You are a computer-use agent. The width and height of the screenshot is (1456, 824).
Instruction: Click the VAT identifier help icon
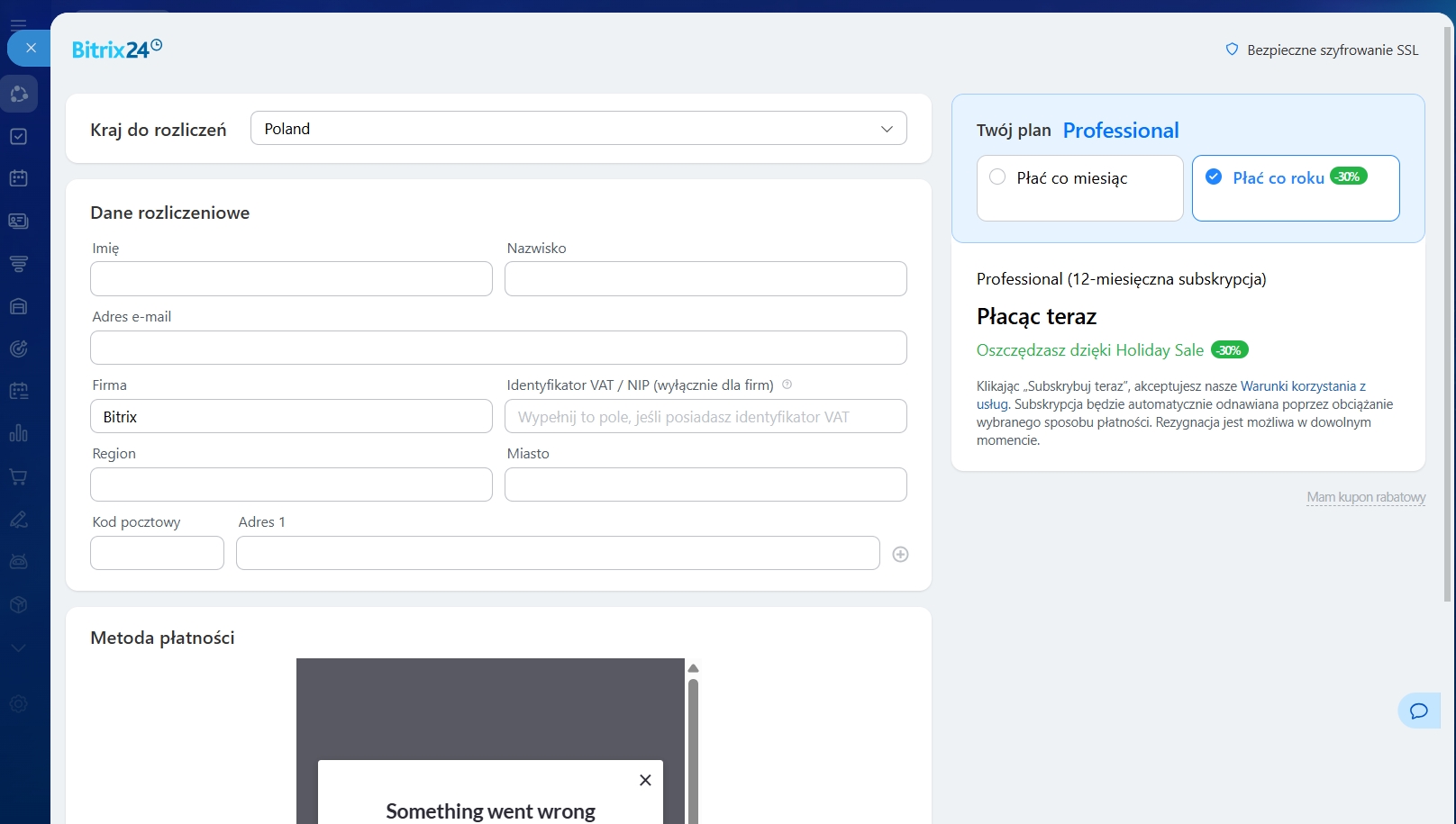787,385
